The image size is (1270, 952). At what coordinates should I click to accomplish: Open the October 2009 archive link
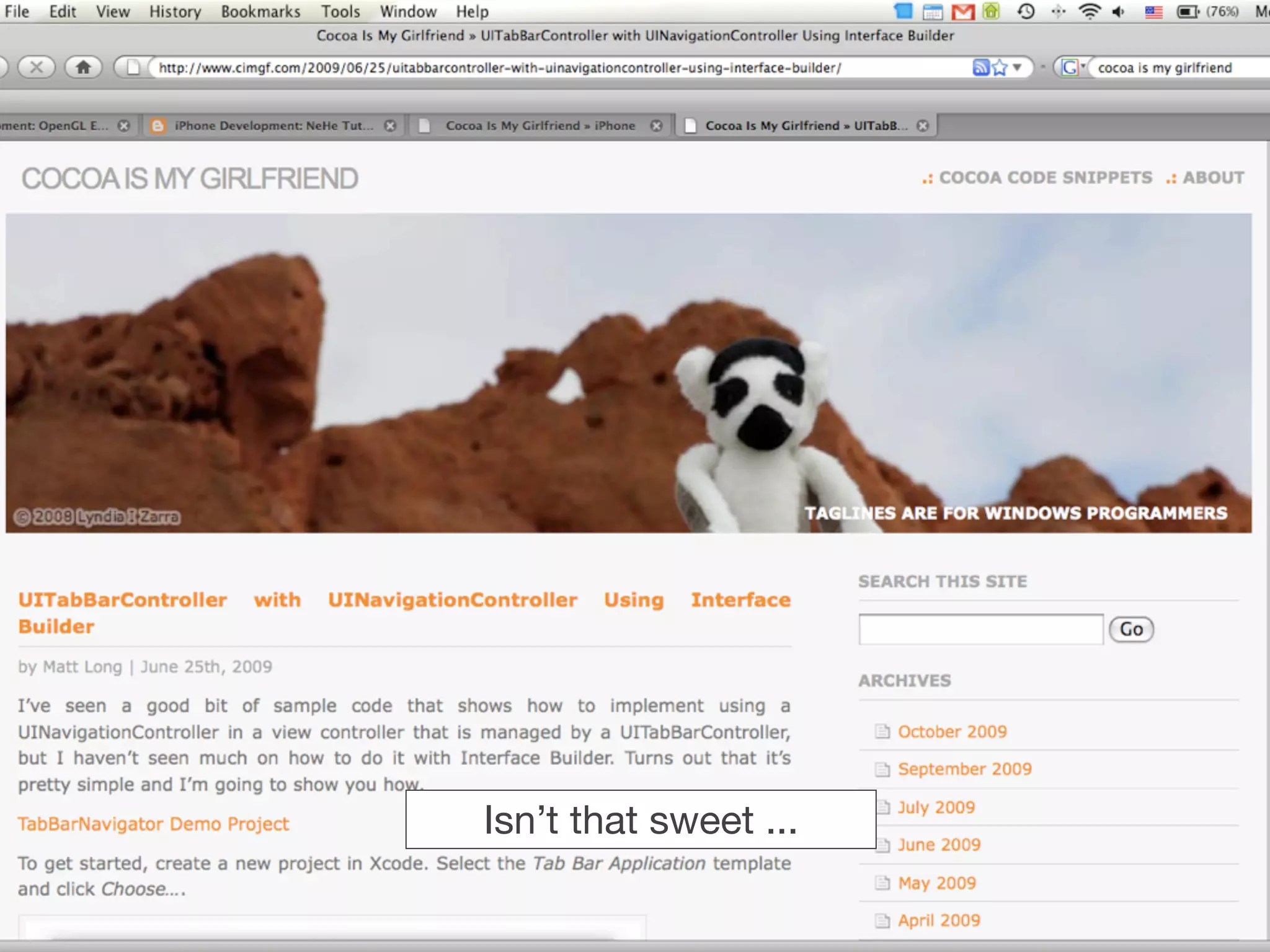pyautogui.click(x=952, y=731)
